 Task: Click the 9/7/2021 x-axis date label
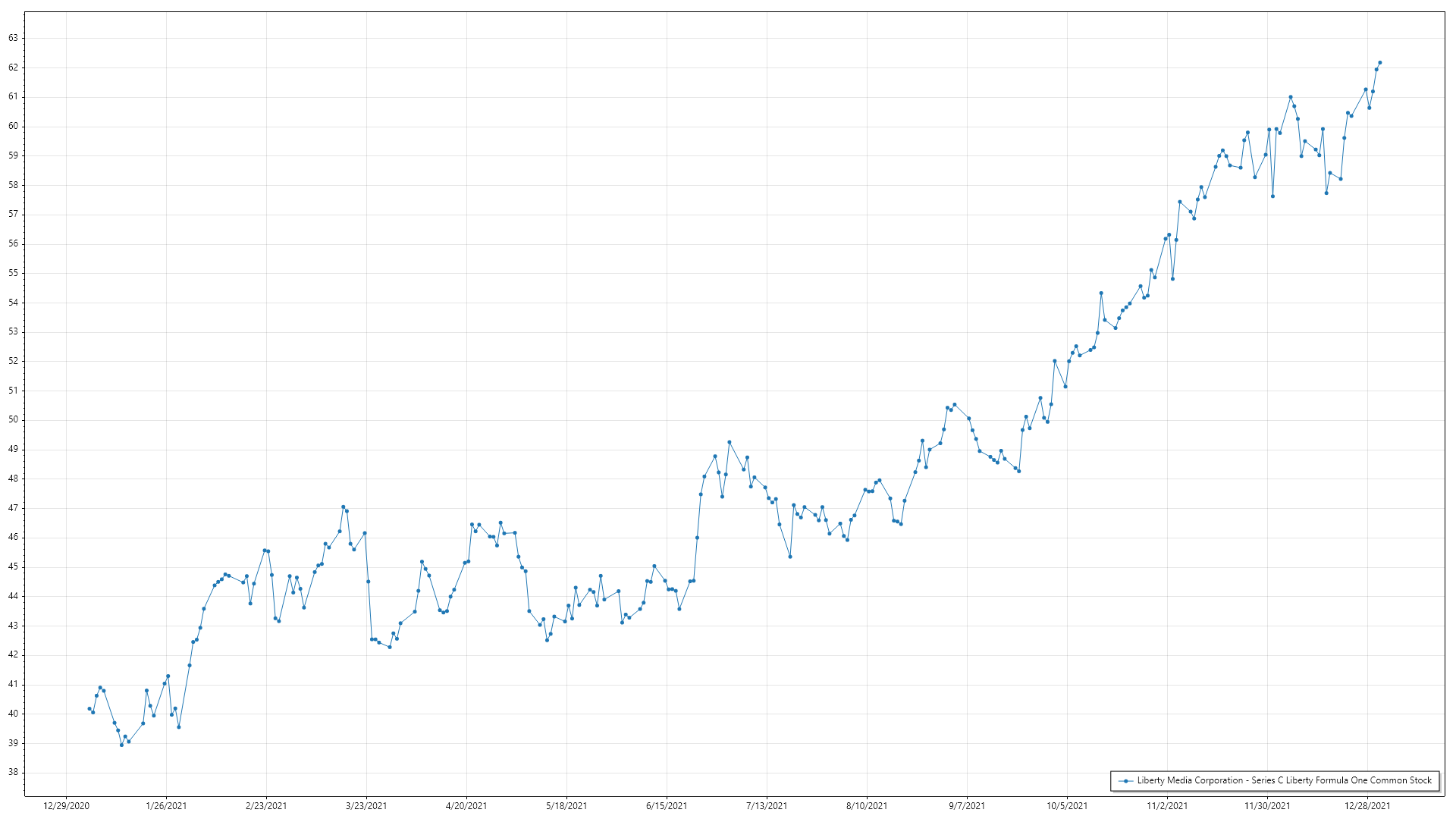point(967,806)
